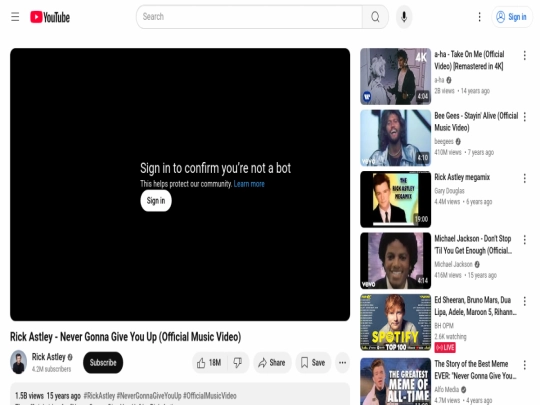The height and width of the screenshot is (405, 540).
Task: Follow the Learn more link
Action: 249,184
